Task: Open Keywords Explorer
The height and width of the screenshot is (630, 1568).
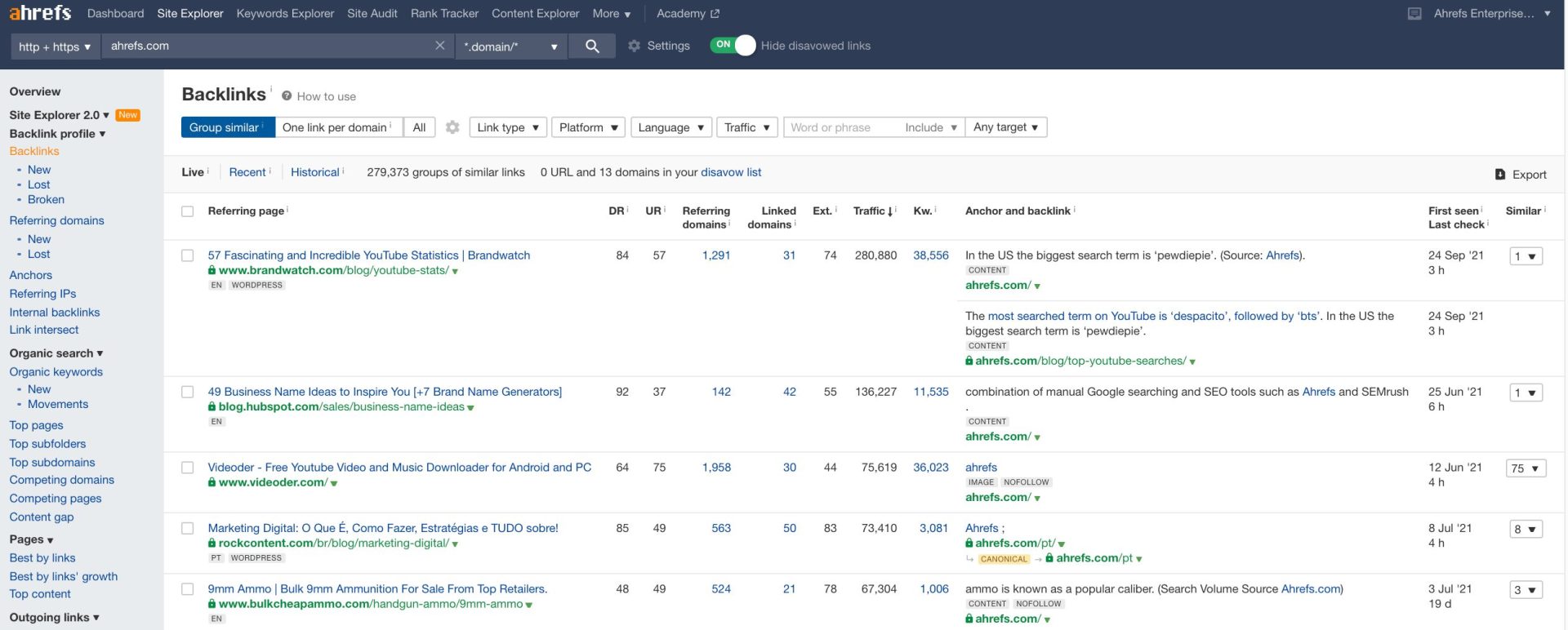Action: [x=285, y=14]
